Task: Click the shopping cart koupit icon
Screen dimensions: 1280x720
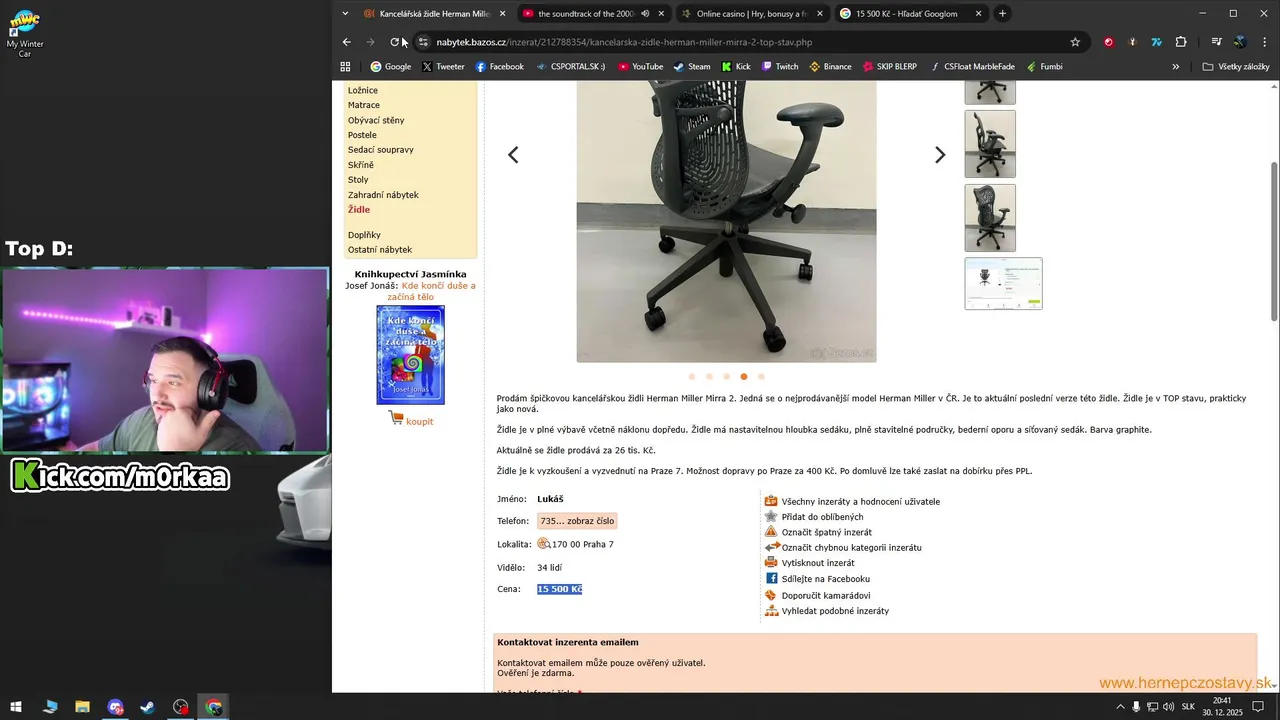Action: coord(395,420)
